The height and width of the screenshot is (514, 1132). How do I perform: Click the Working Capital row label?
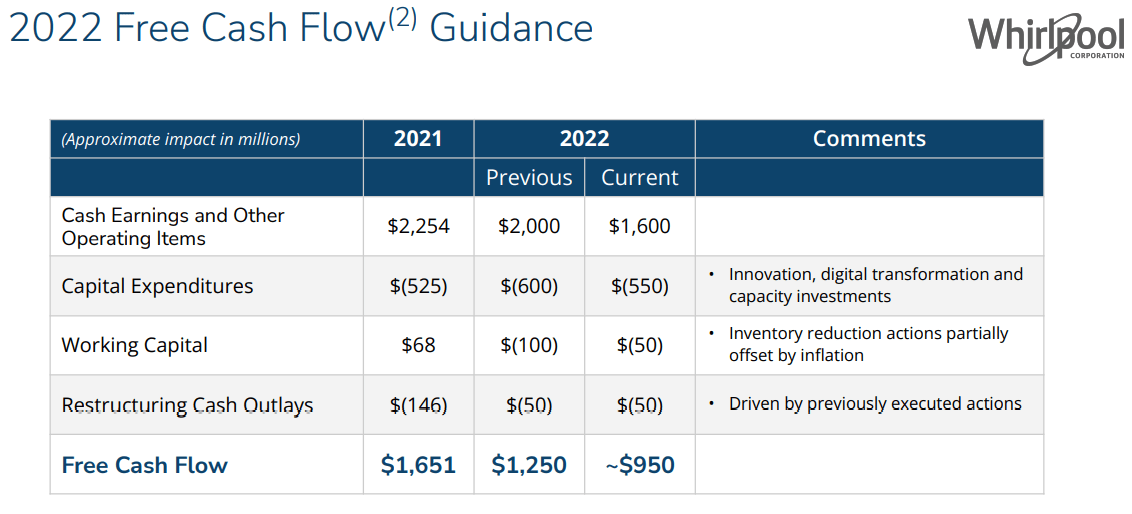(x=135, y=345)
